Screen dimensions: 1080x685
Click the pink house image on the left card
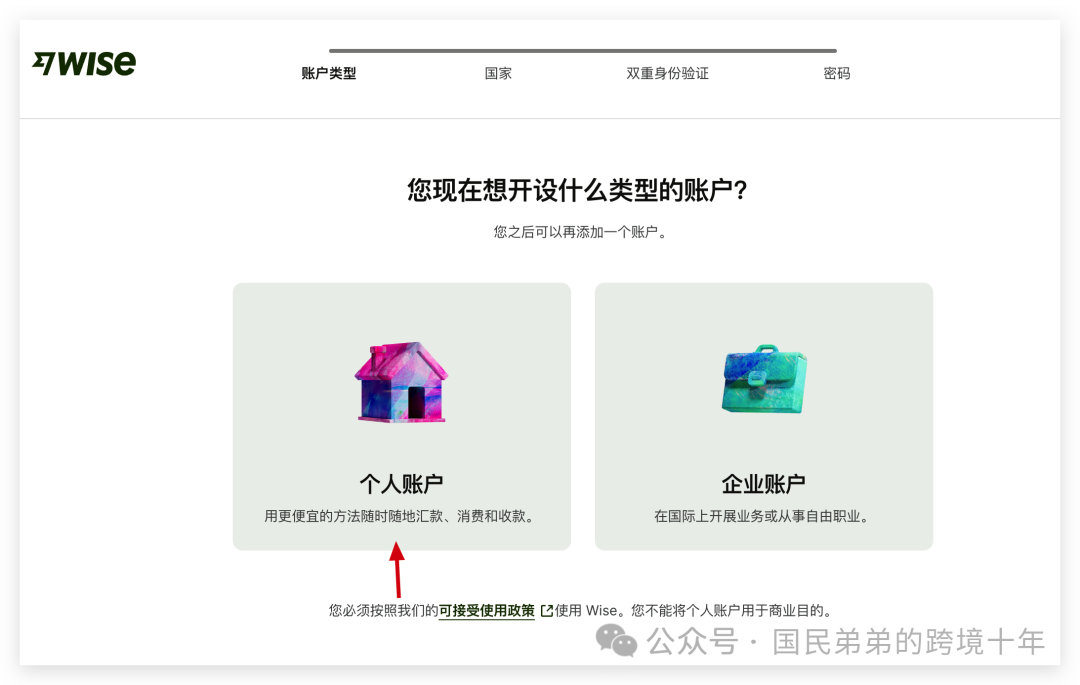[x=400, y=385]
